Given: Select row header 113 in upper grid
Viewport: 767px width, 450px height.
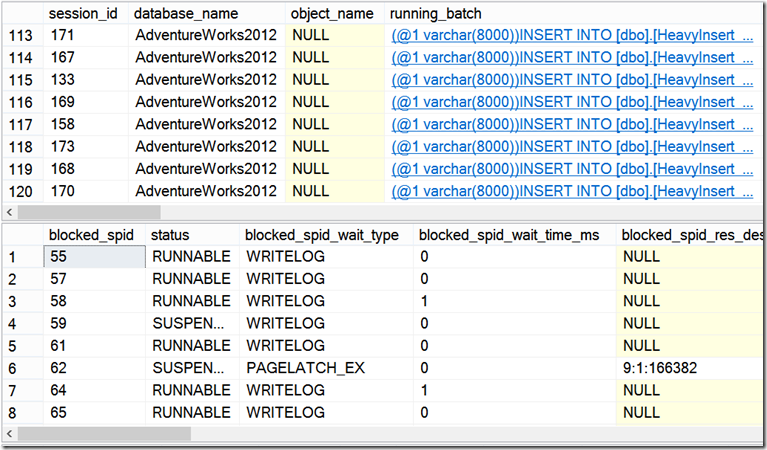Looking at the screenshot, I should (x=23, y=35).
